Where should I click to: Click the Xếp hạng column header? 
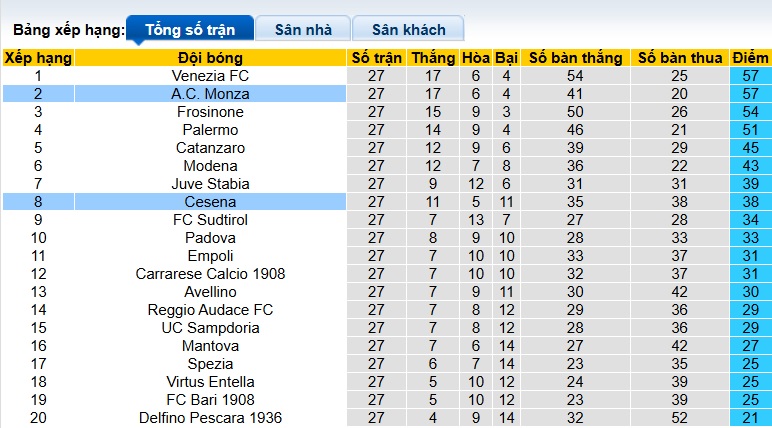tap(38, 58)
